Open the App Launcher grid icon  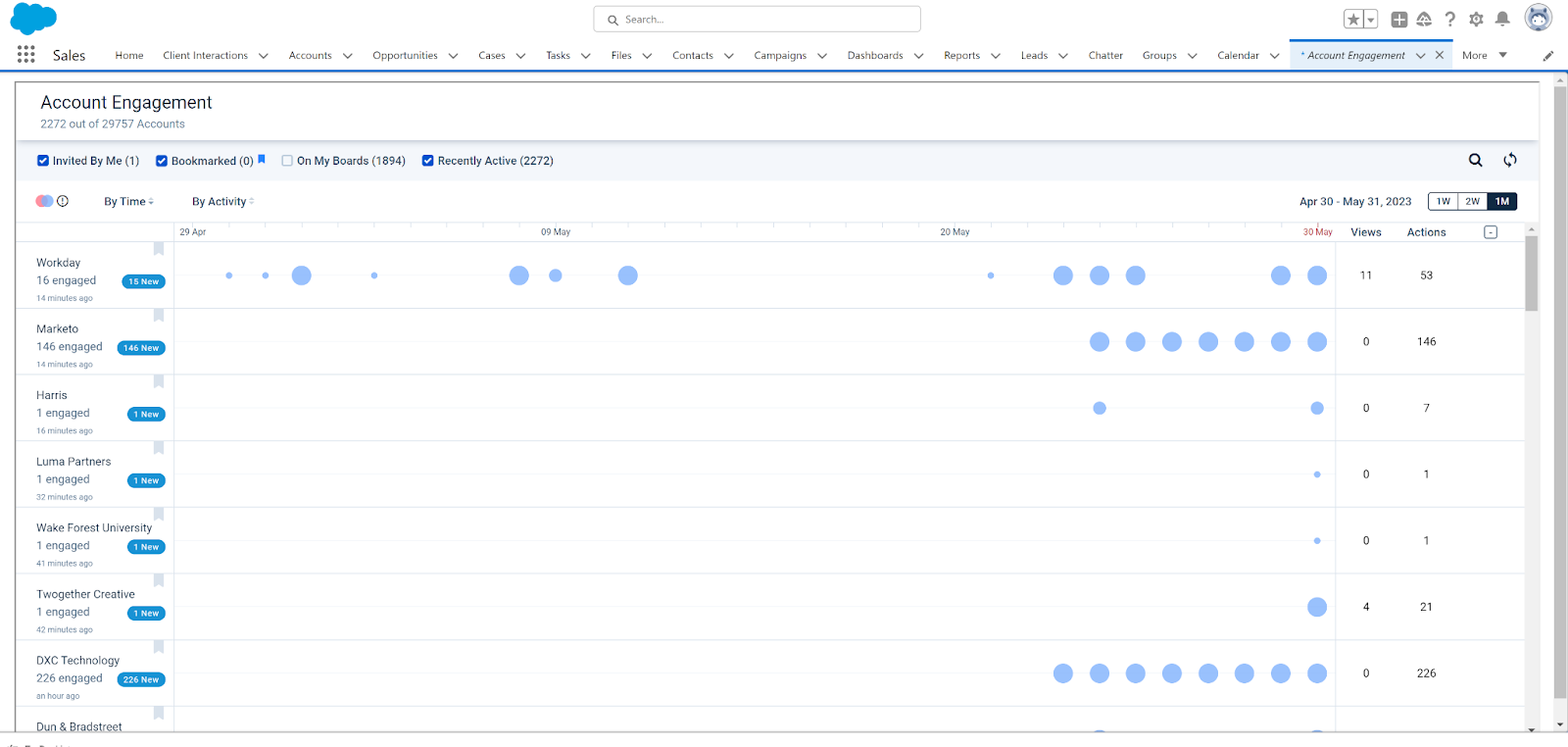click(25, 55)
